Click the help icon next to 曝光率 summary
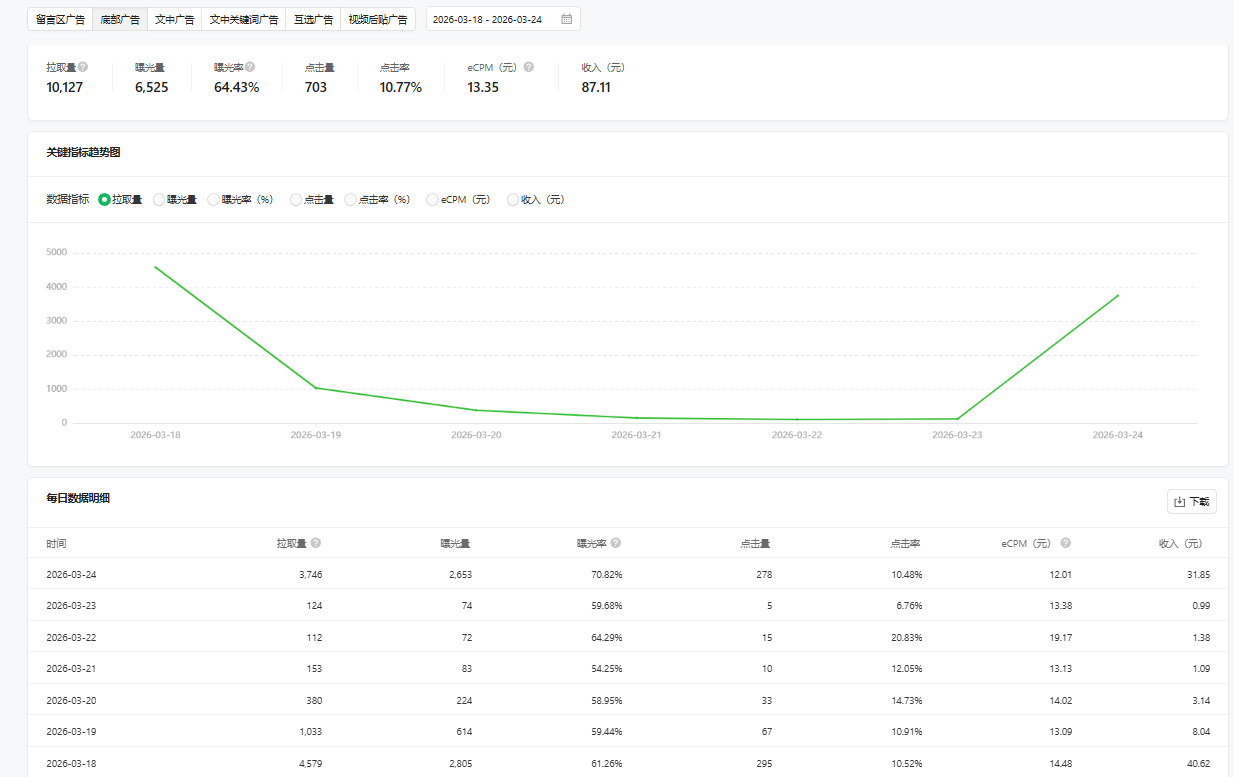This screenshot has width=1234, height=777. (x=250, y=67)
